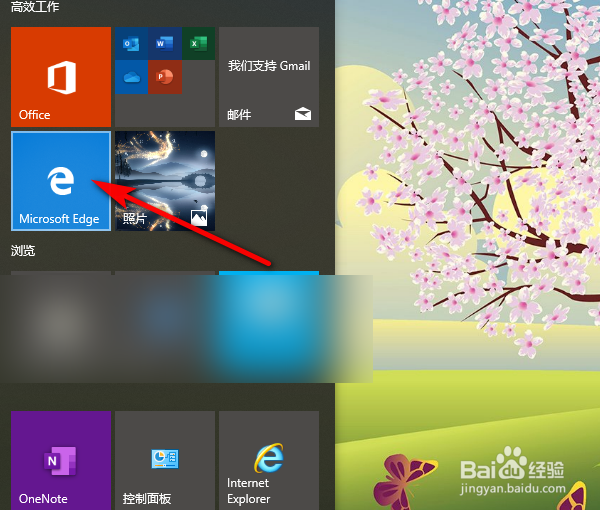
Task: Open the Microsoft Edge tile
Action: 61,181
